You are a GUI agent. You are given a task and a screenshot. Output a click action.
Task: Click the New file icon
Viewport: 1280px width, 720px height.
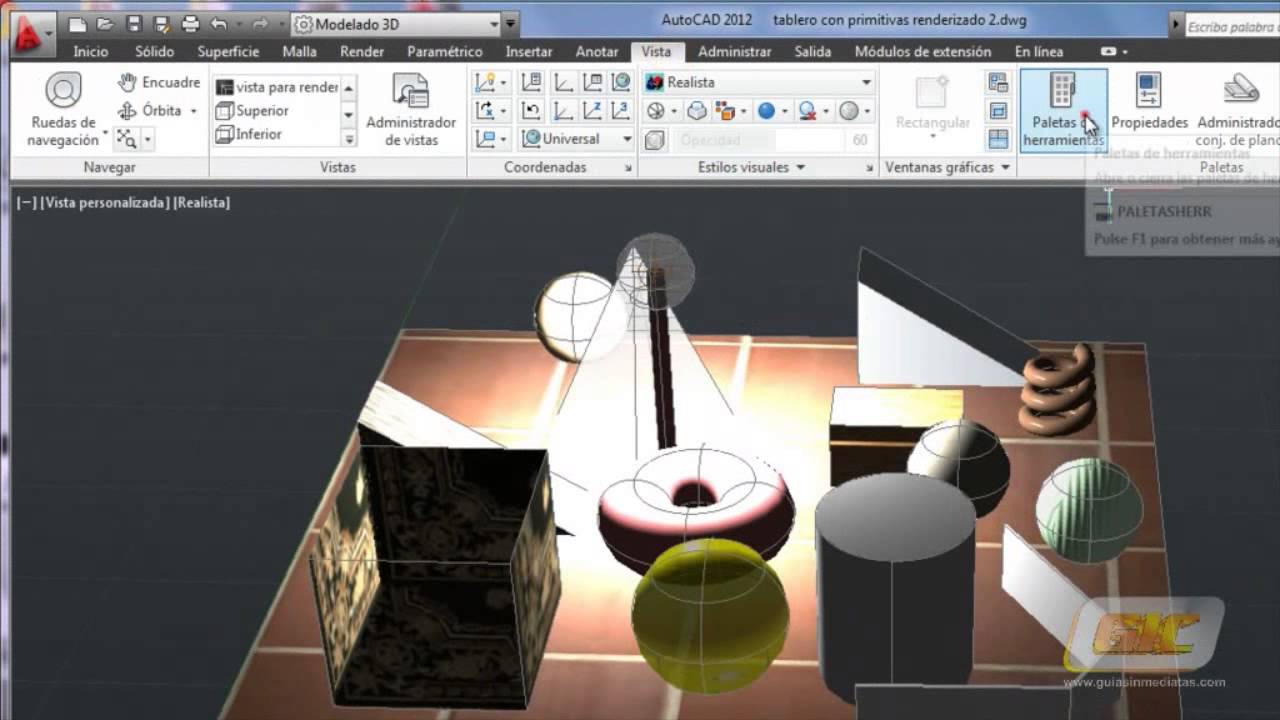[x=78, y=23]
